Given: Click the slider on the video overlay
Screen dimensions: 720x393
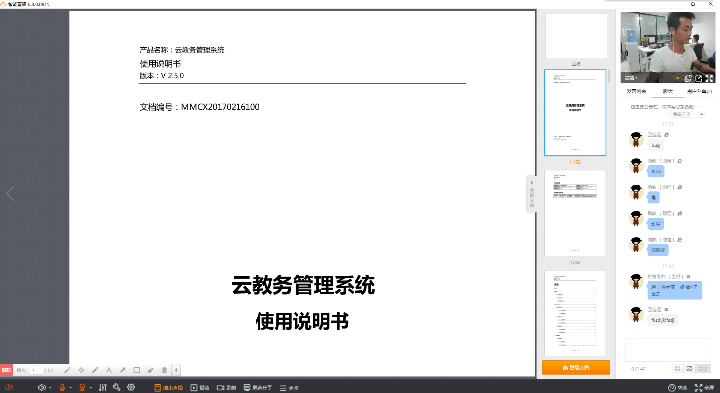Looking at the screenshot, I should click(677, 78).
